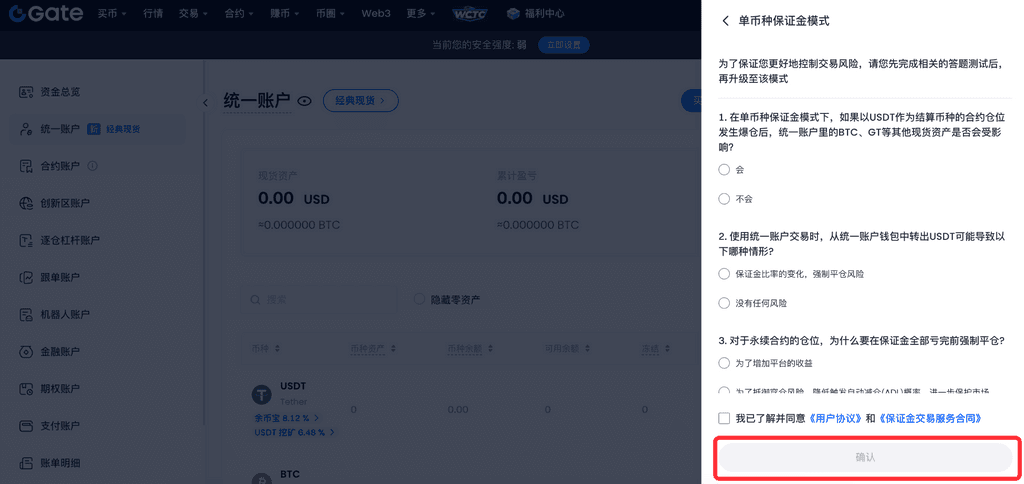Open the 《用户协议》 link
Screen dimensions: 1024x484
pos(835,418)
